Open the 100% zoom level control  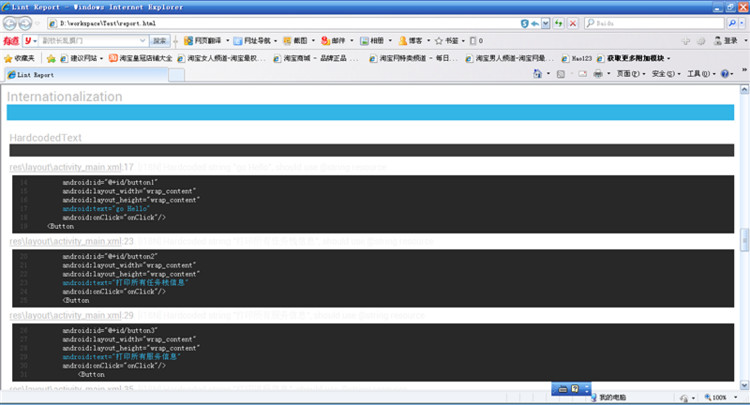coord(719,397)
